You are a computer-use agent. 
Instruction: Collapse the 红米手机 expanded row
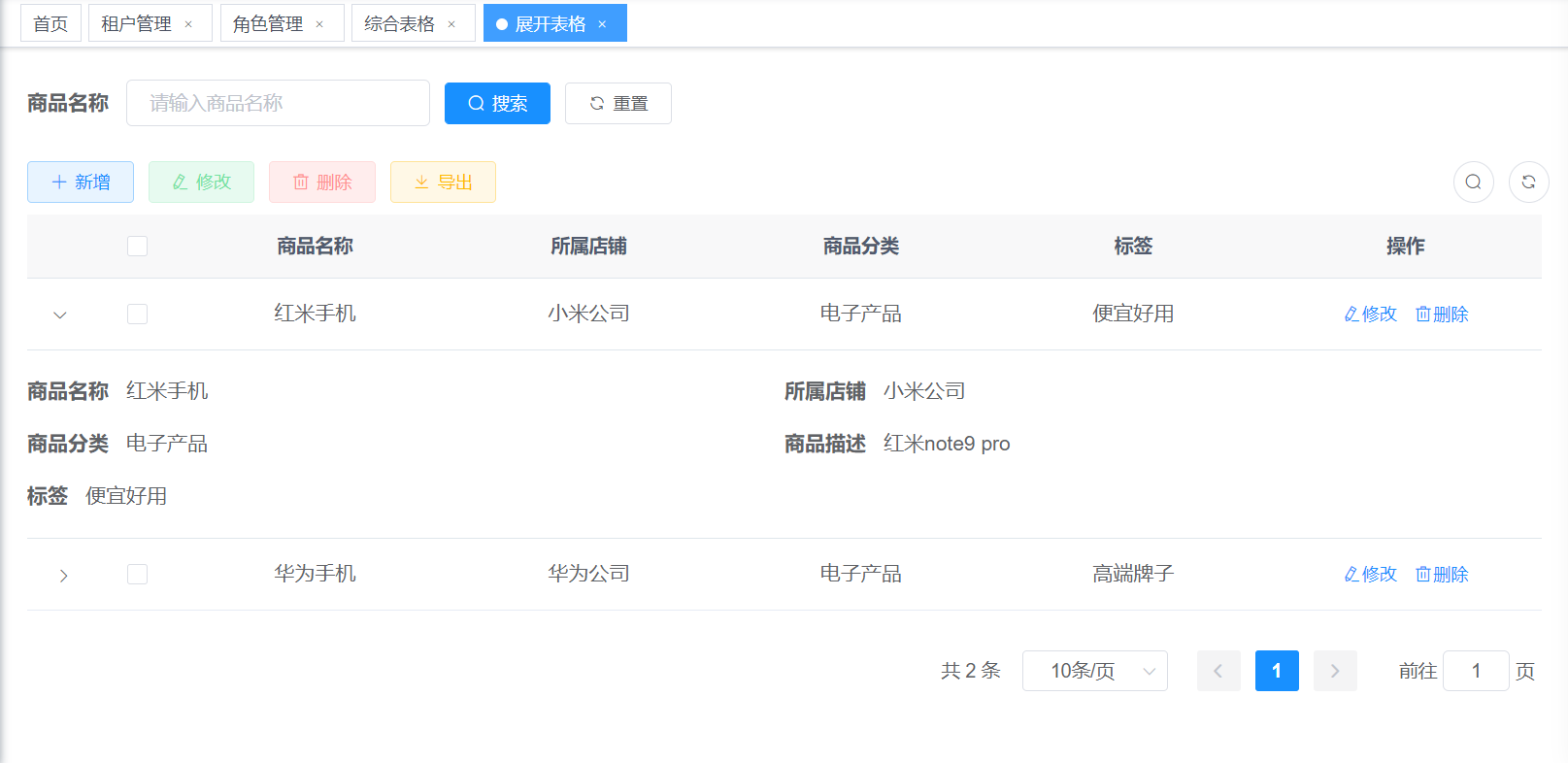pyautogui.click(x=60, y=315)
